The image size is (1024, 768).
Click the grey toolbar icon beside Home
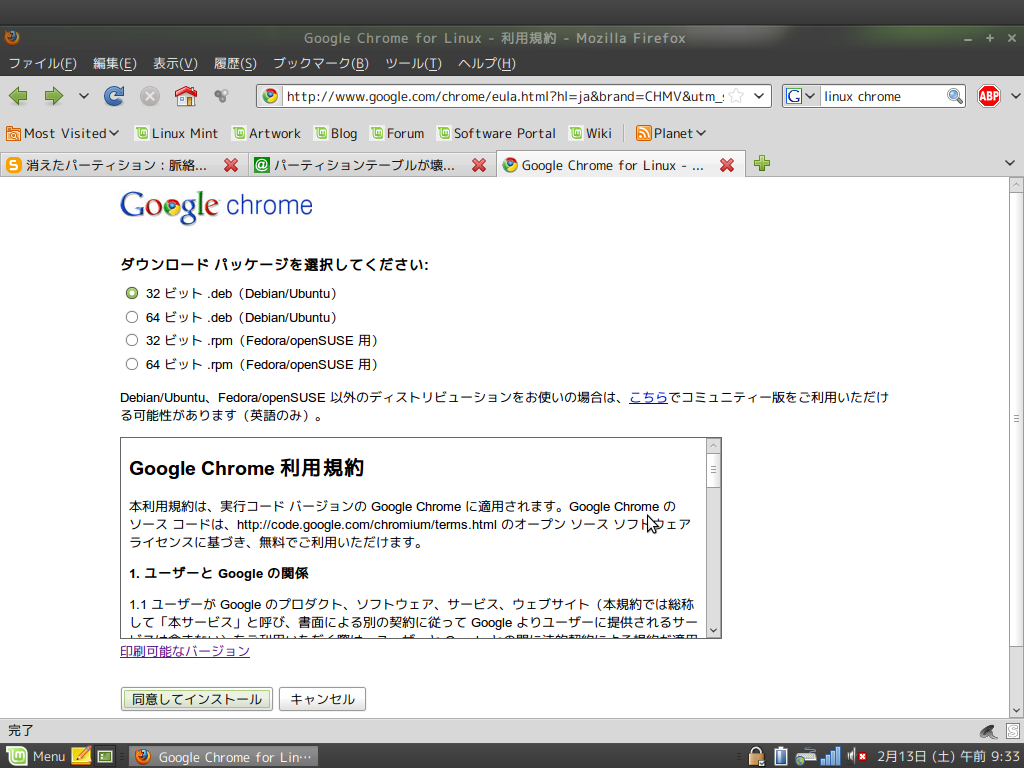(221, 97)
